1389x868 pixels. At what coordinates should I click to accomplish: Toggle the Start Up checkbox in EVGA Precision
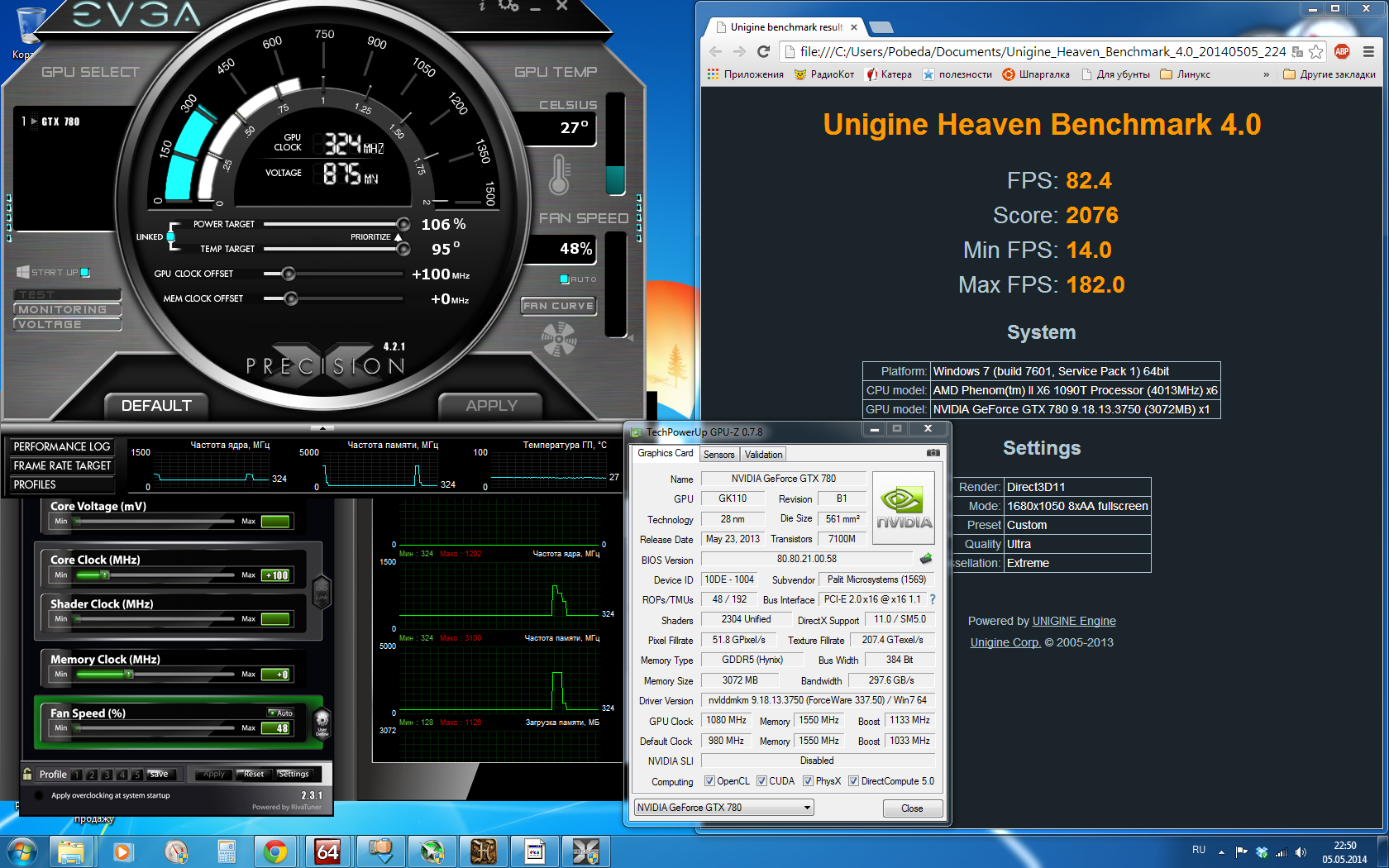(x=85, y=272)
